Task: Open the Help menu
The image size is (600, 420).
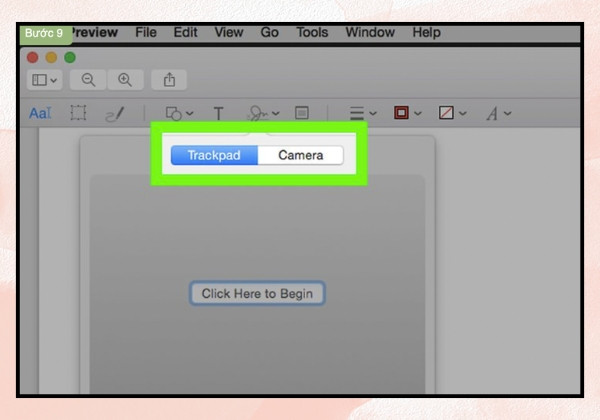Action: tap(426, 33)
